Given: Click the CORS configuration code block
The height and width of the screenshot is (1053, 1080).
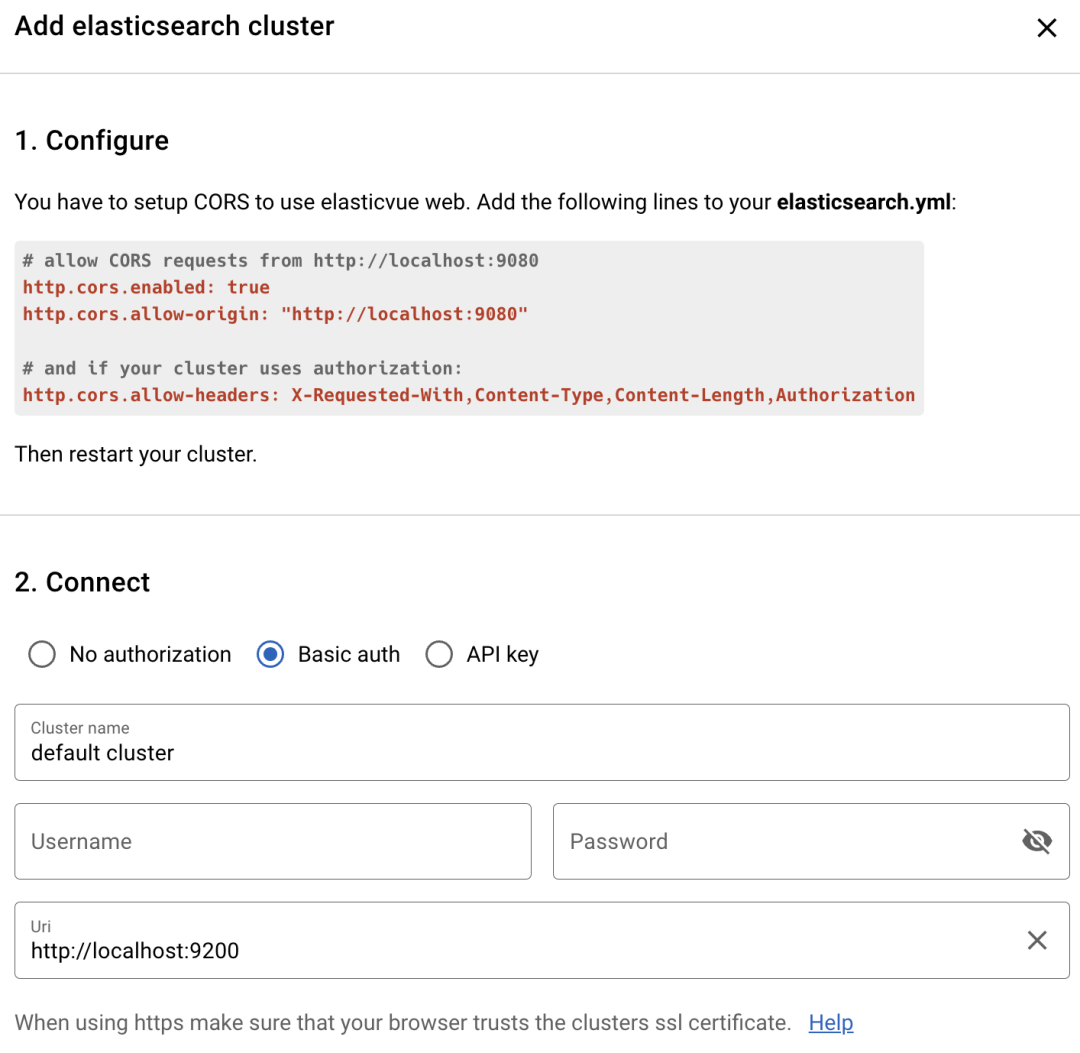Looking at the screenshot, I should 468,327.
